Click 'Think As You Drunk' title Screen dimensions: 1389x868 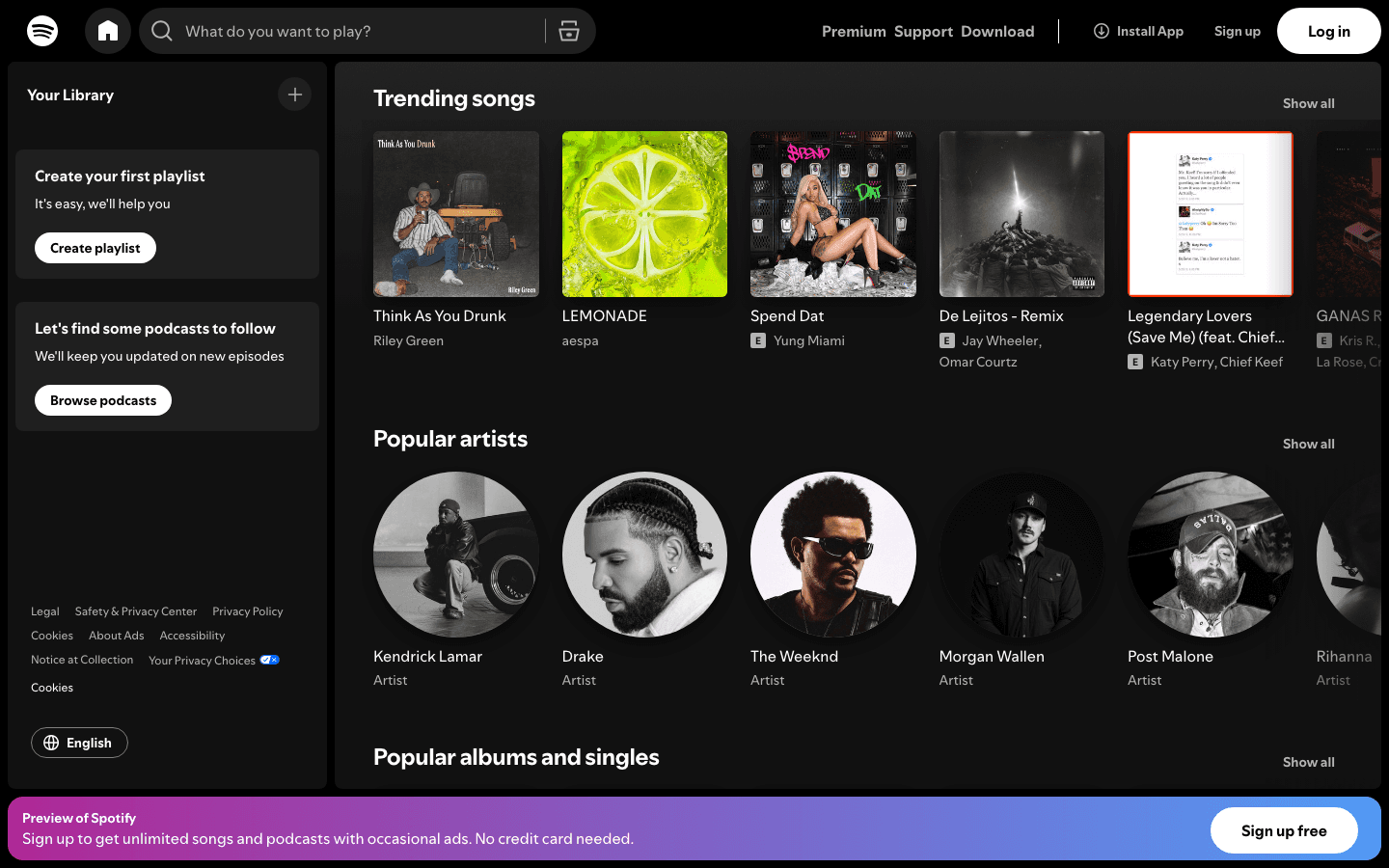click(x=440, y=315)
